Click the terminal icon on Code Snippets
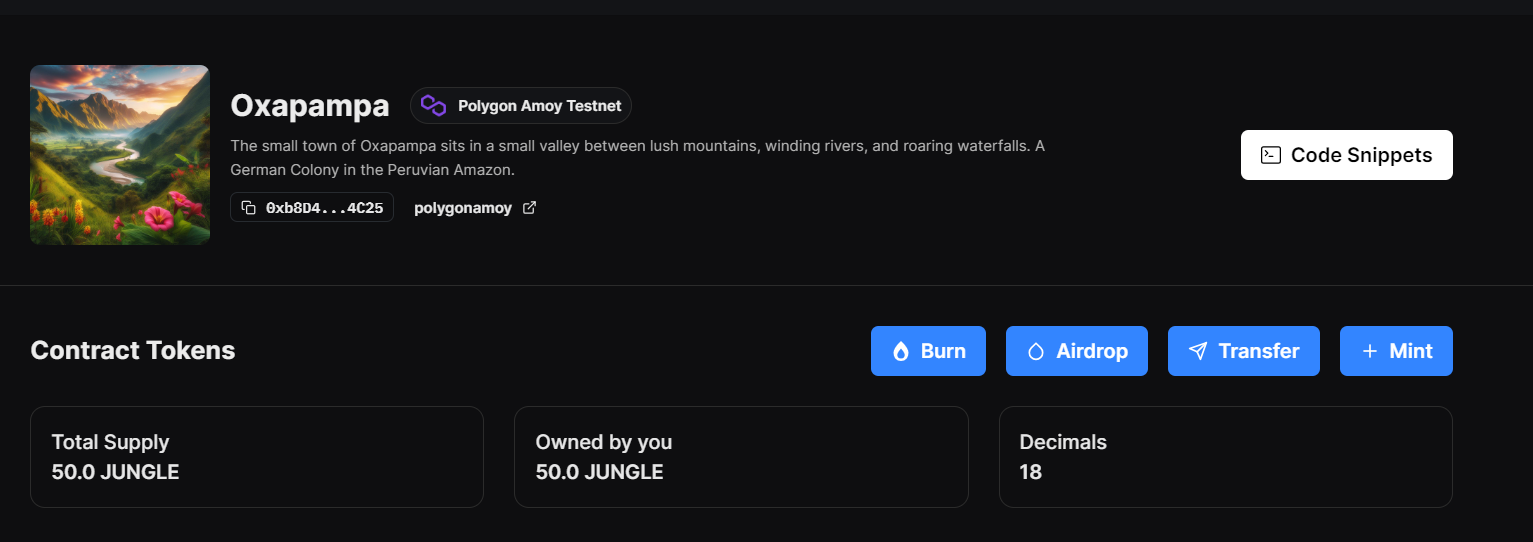1533x542 pixels. click(x=1270, y=155)
